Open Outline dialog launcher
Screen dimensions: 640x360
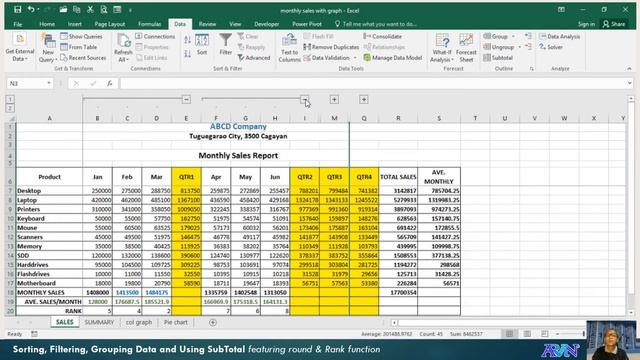531,69
